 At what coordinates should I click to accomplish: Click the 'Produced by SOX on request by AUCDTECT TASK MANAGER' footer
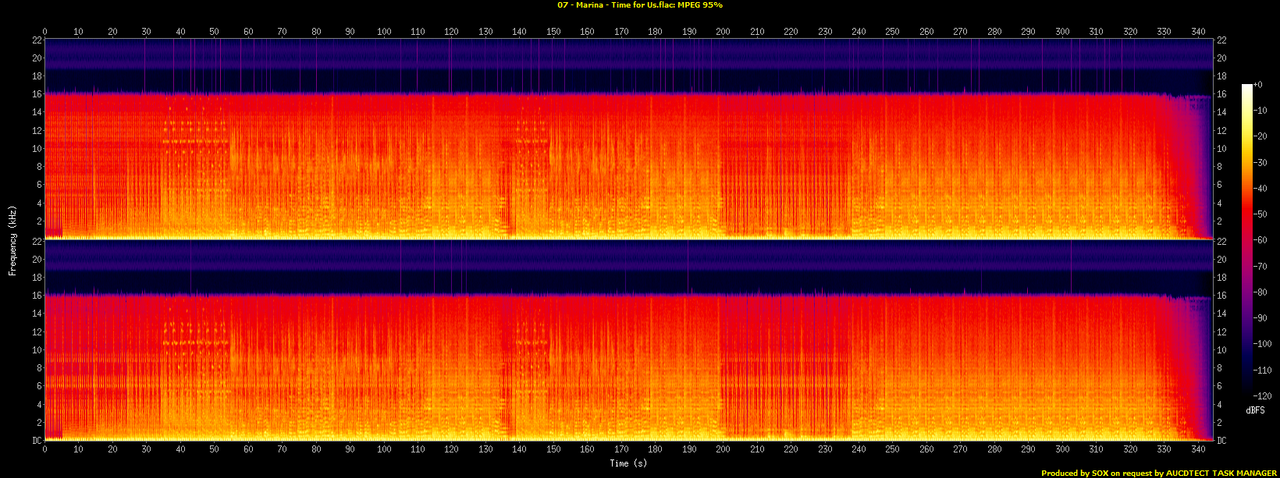pyautogui.click(x=1158, y=473)
